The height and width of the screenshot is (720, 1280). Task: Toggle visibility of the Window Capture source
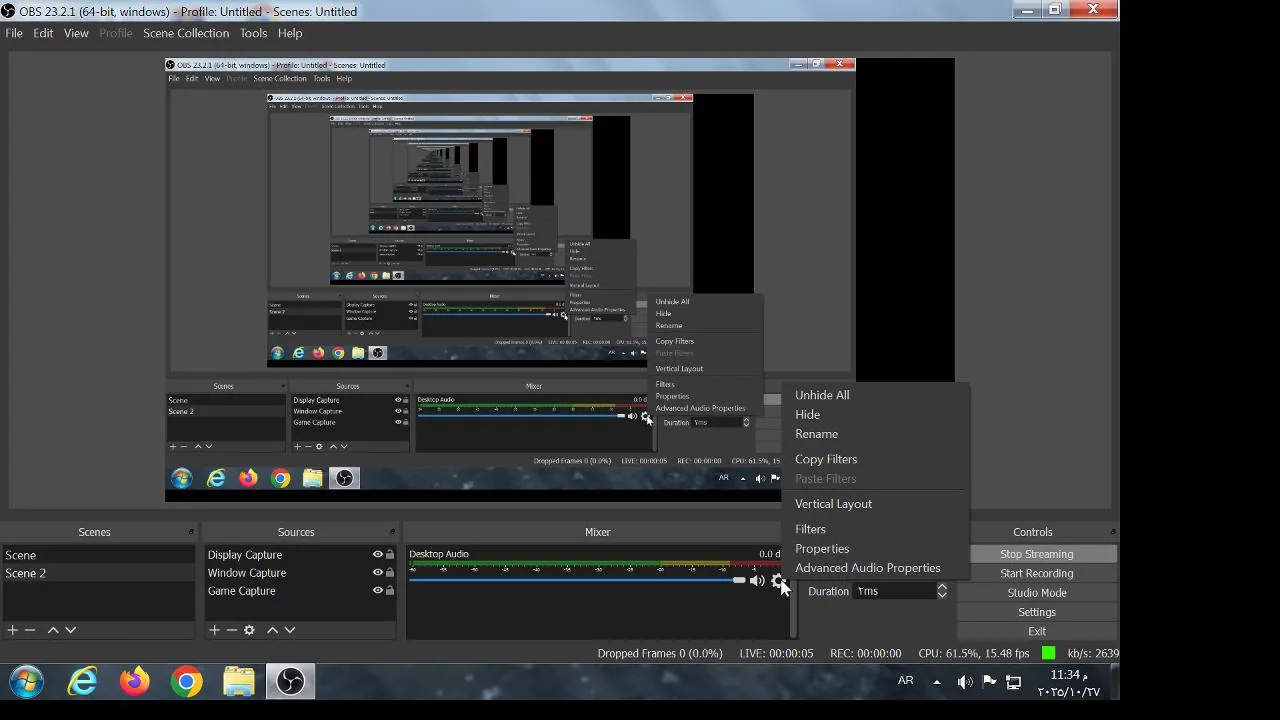pos(378,573)
